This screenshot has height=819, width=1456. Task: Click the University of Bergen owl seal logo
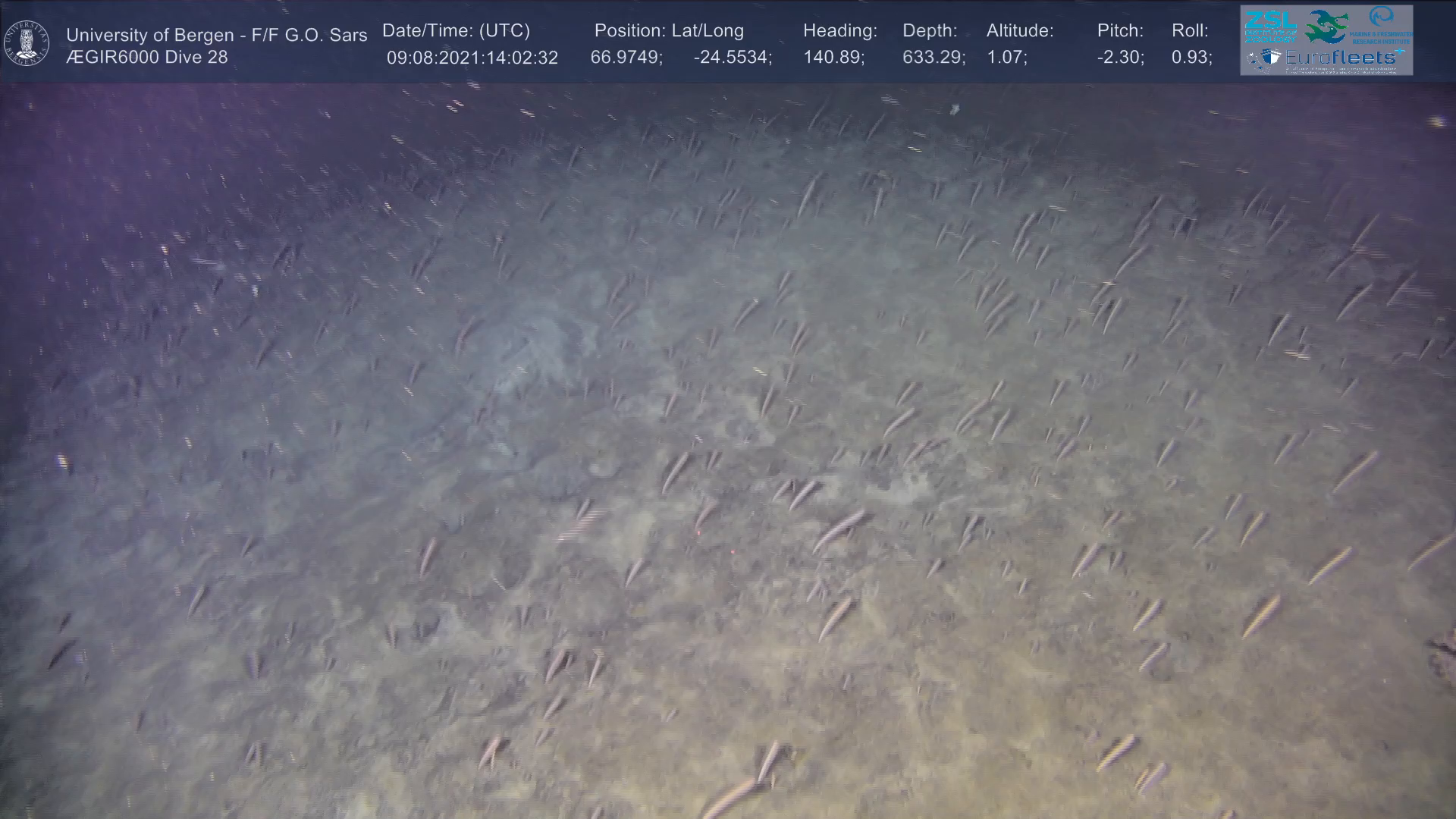pos(27,43)
